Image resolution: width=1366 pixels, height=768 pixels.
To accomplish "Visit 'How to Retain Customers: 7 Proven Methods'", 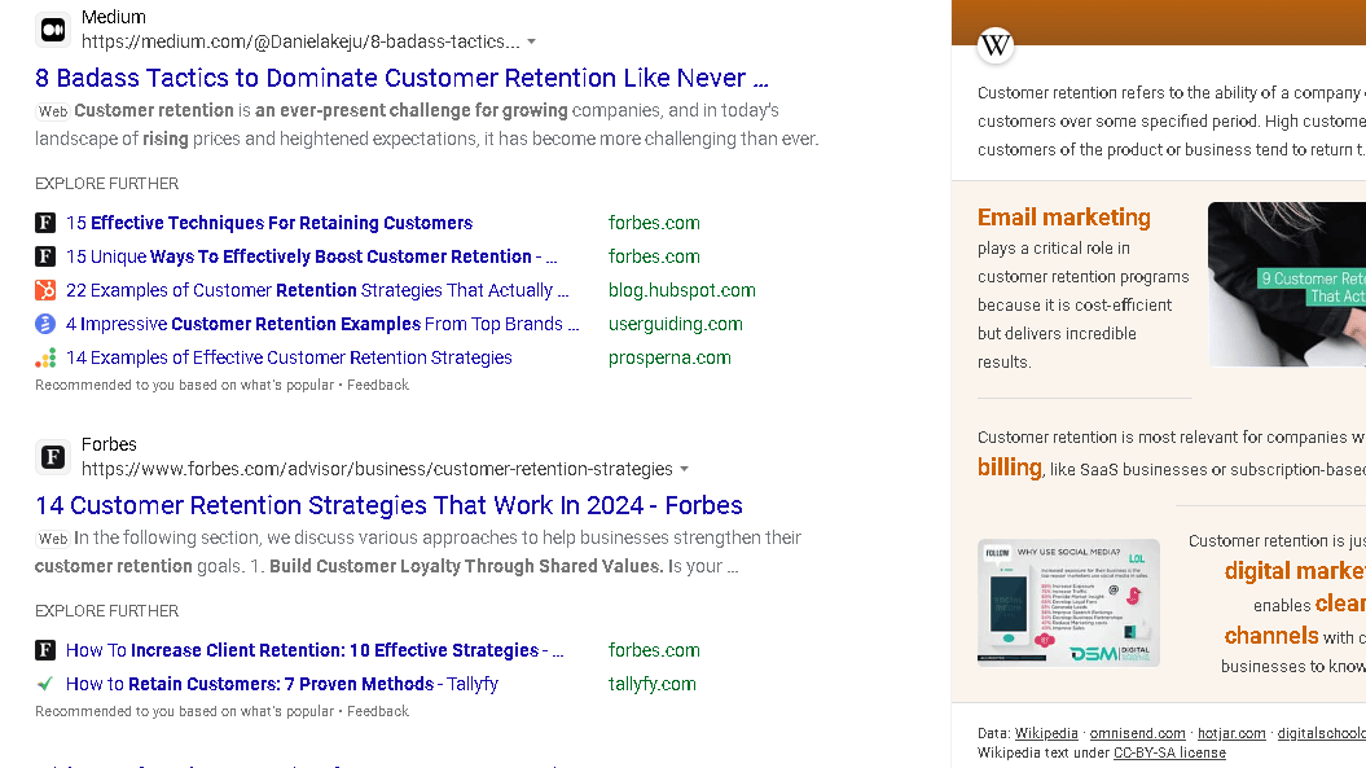I will coord(281,684).
